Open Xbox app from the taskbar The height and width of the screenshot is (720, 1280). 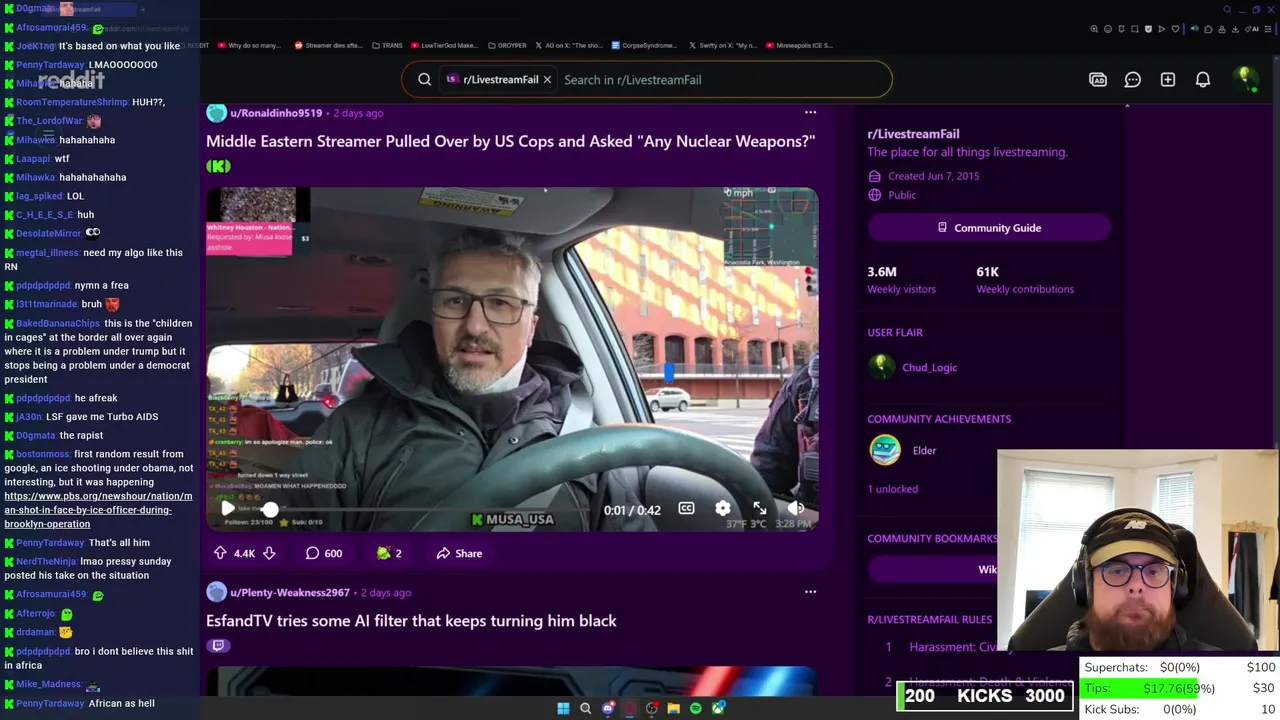pyautogui.click(x=718, y=708)
